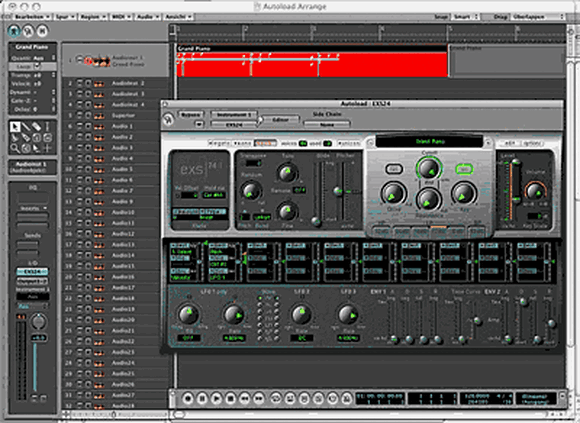The image size is (580, 423).
Task: Open the EXS24 plugin selector dropdown
Action: (234, 125)
